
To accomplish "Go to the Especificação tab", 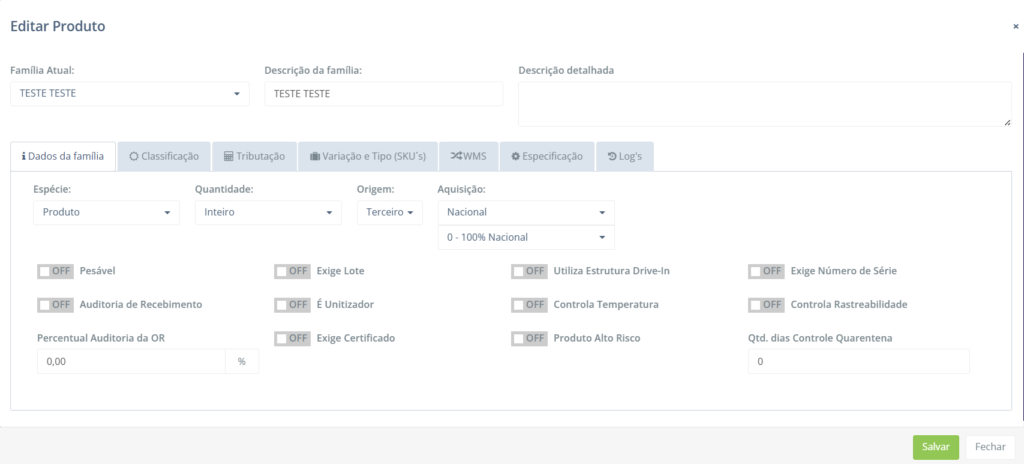I will point(546,156).
